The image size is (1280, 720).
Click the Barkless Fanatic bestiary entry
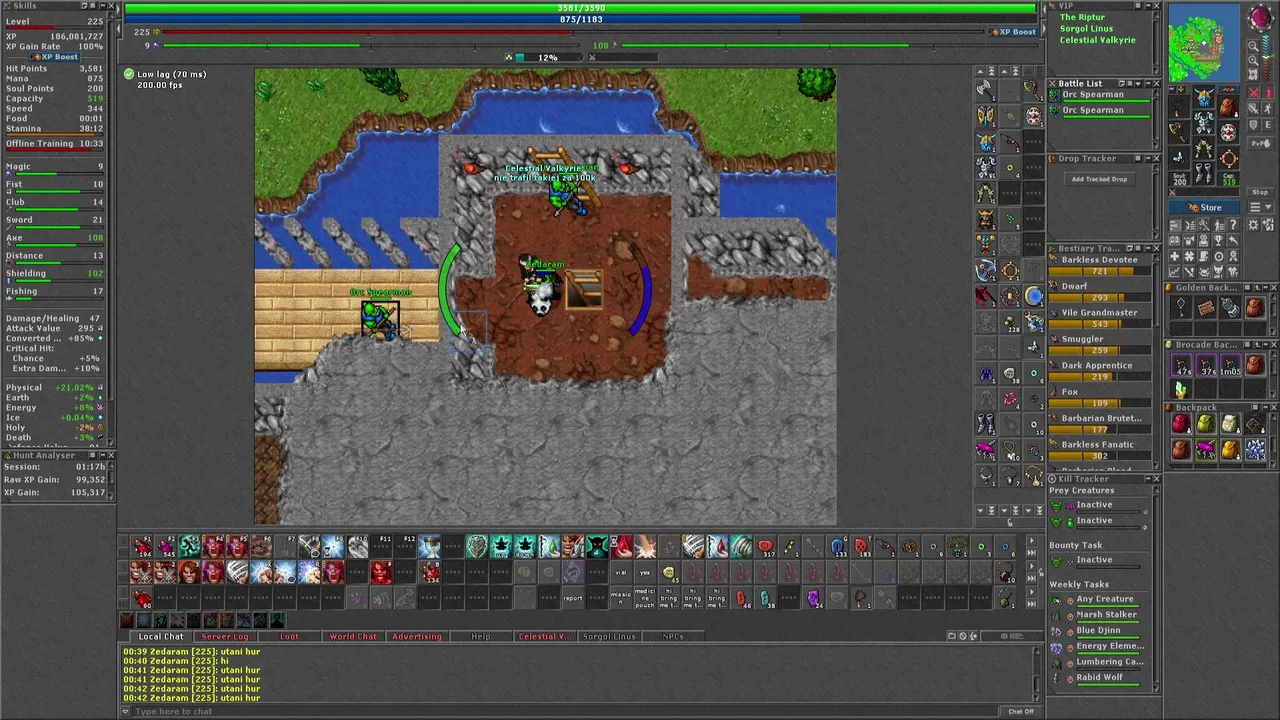click(1100, 449)
